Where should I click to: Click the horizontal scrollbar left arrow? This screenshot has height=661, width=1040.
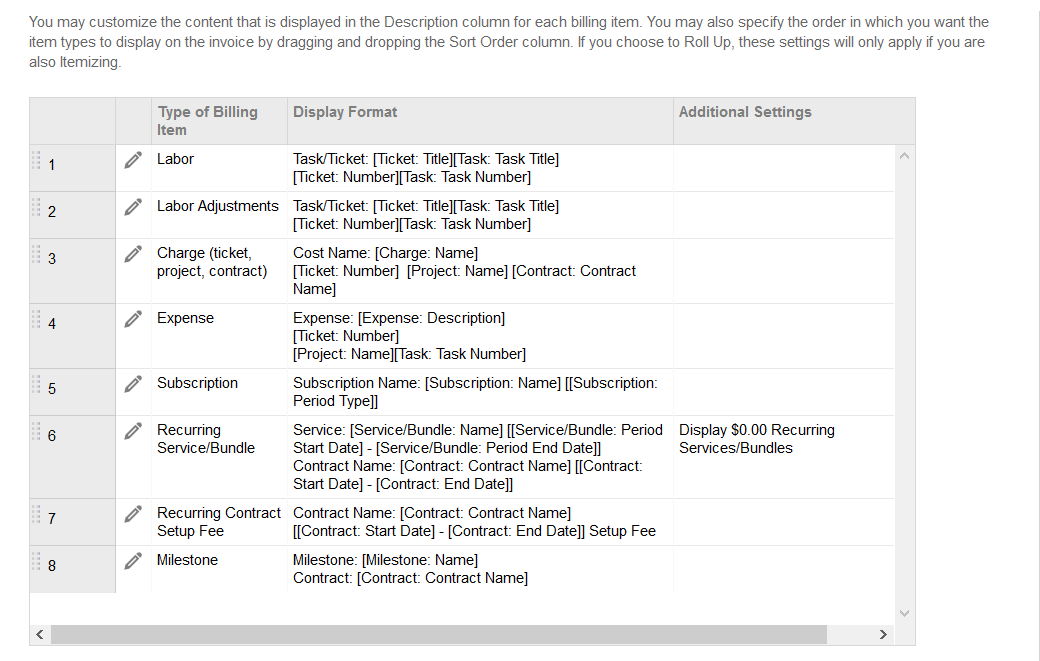(x=40, y=635)
